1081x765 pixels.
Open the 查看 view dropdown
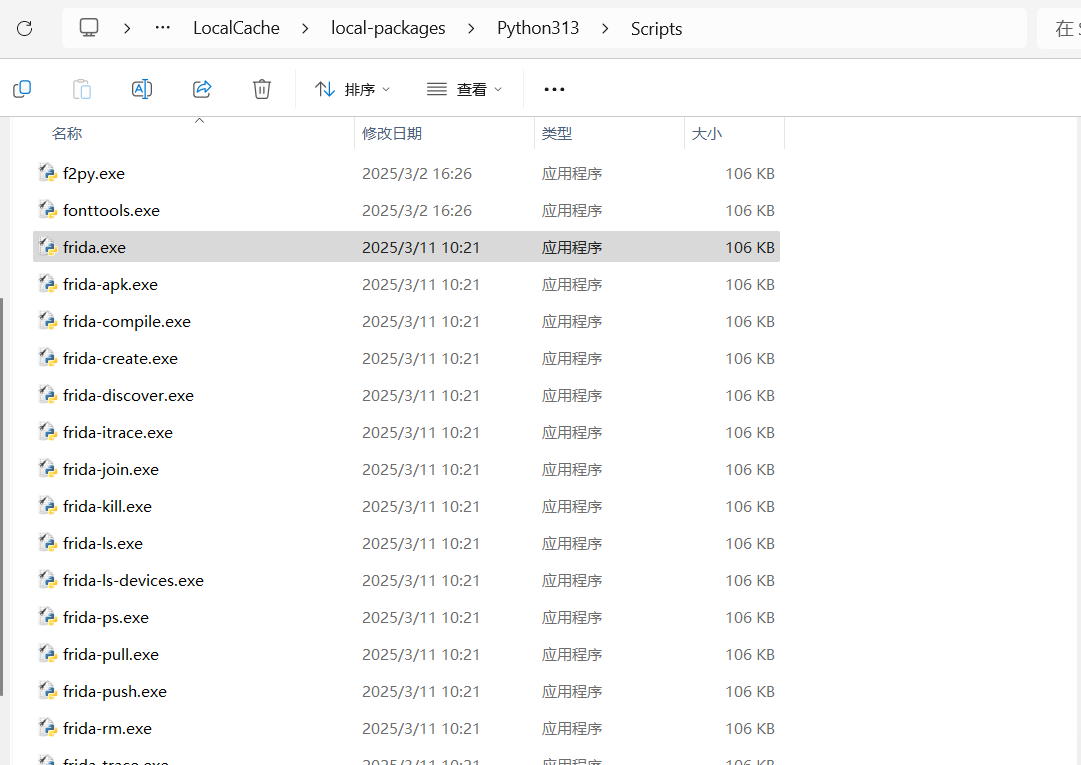click(464, 89)
